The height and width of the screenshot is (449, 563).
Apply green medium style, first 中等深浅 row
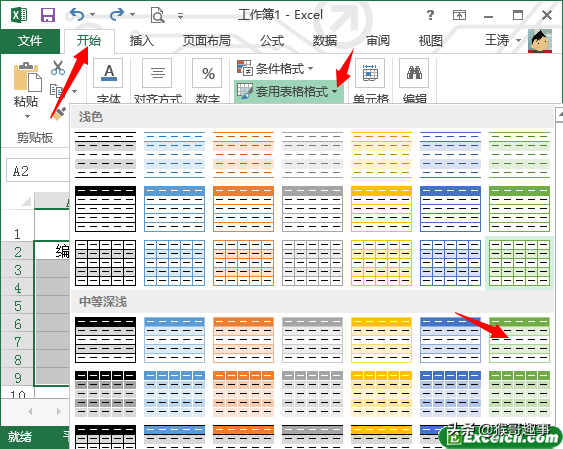519,340
